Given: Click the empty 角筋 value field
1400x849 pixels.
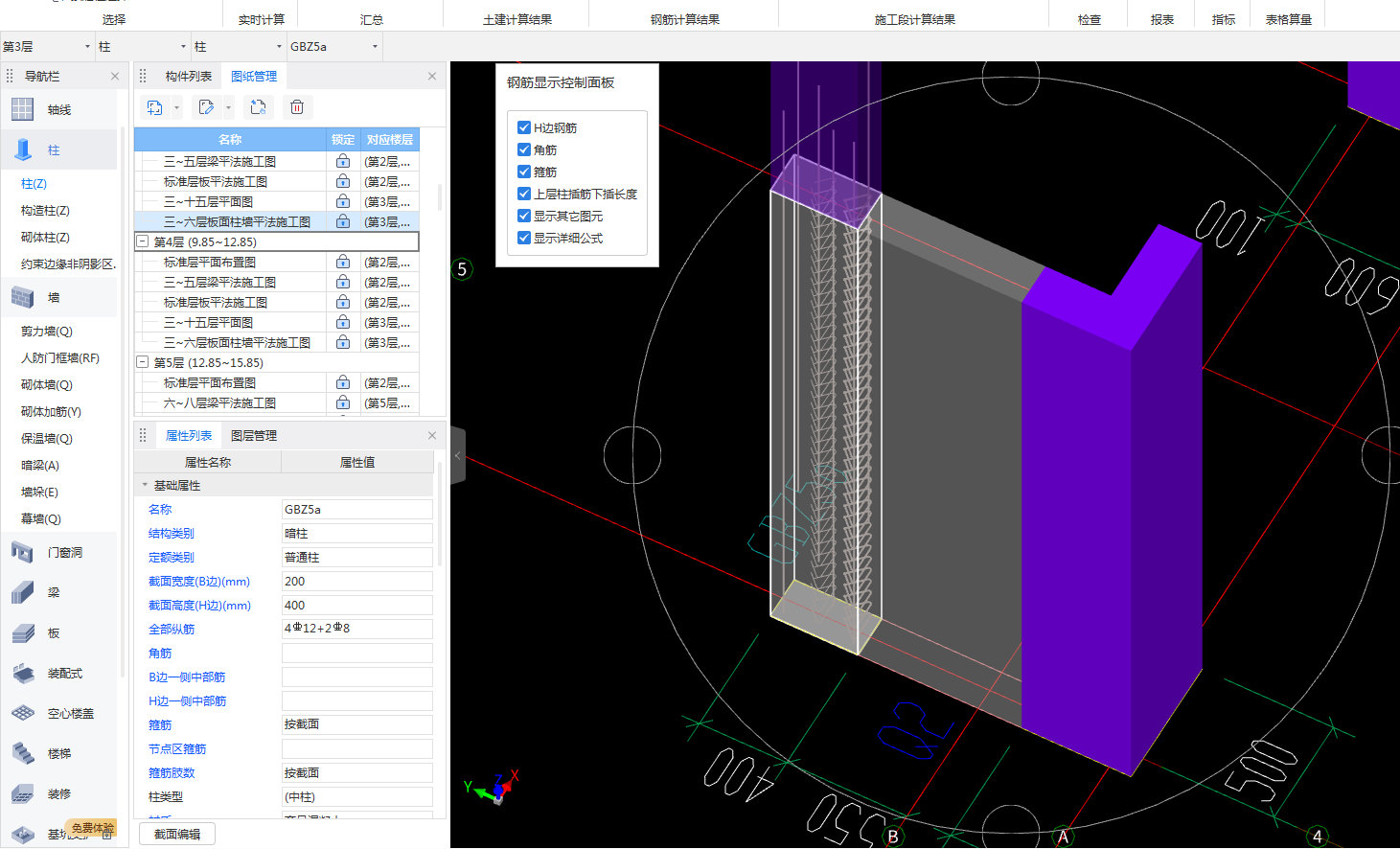Looking at the screenshot, I should coord(356,653).
